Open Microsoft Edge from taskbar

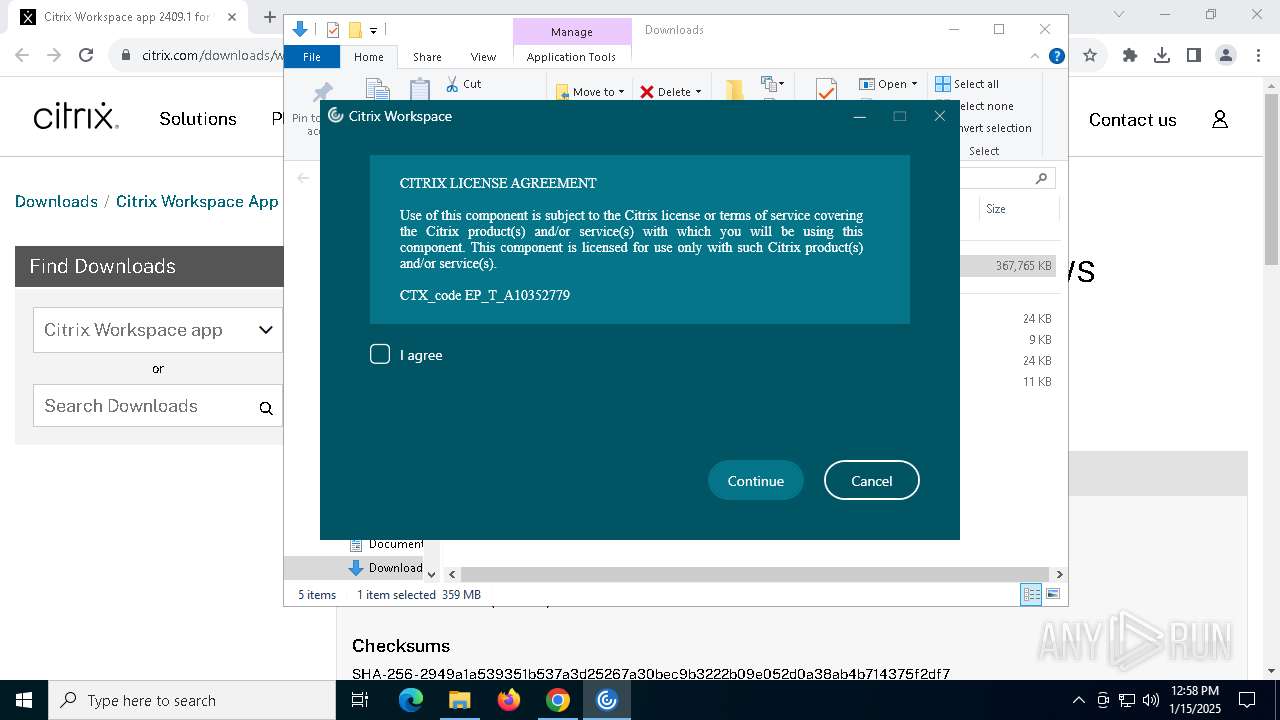pos(411,700)
